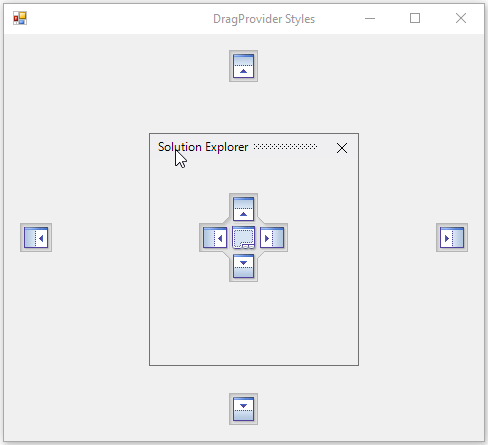
Task: Click the outer dock-right indicator at window edge
Action: point(452,237)
